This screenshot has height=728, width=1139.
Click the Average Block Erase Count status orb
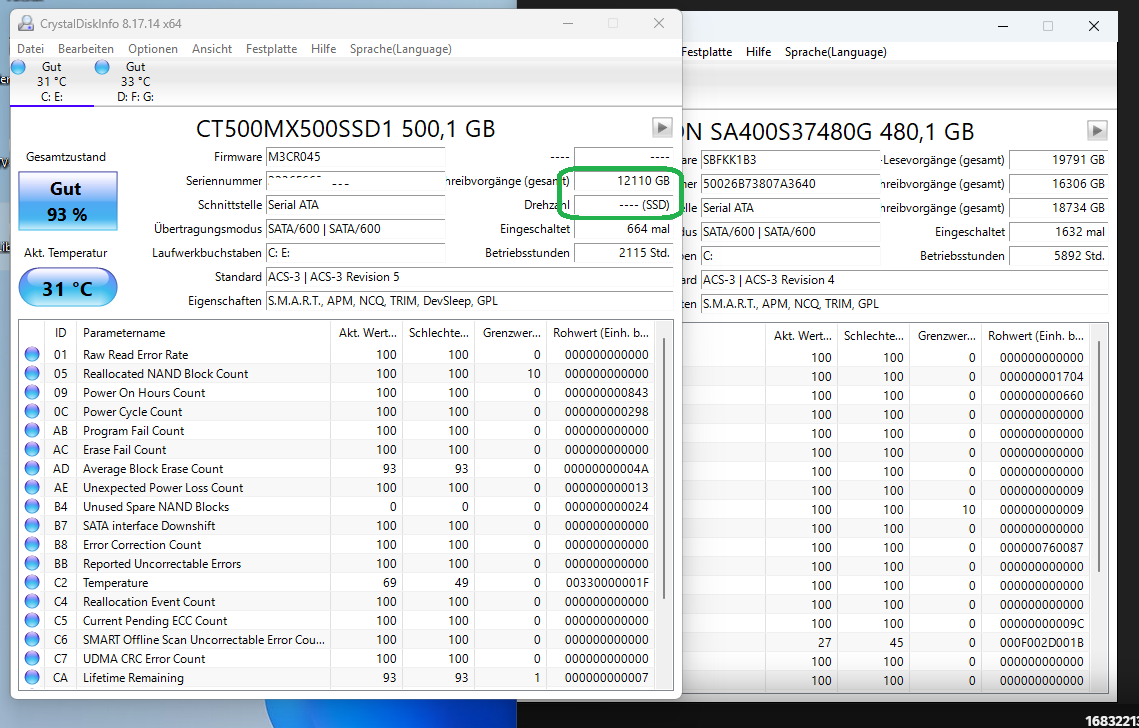click(32, 469)
